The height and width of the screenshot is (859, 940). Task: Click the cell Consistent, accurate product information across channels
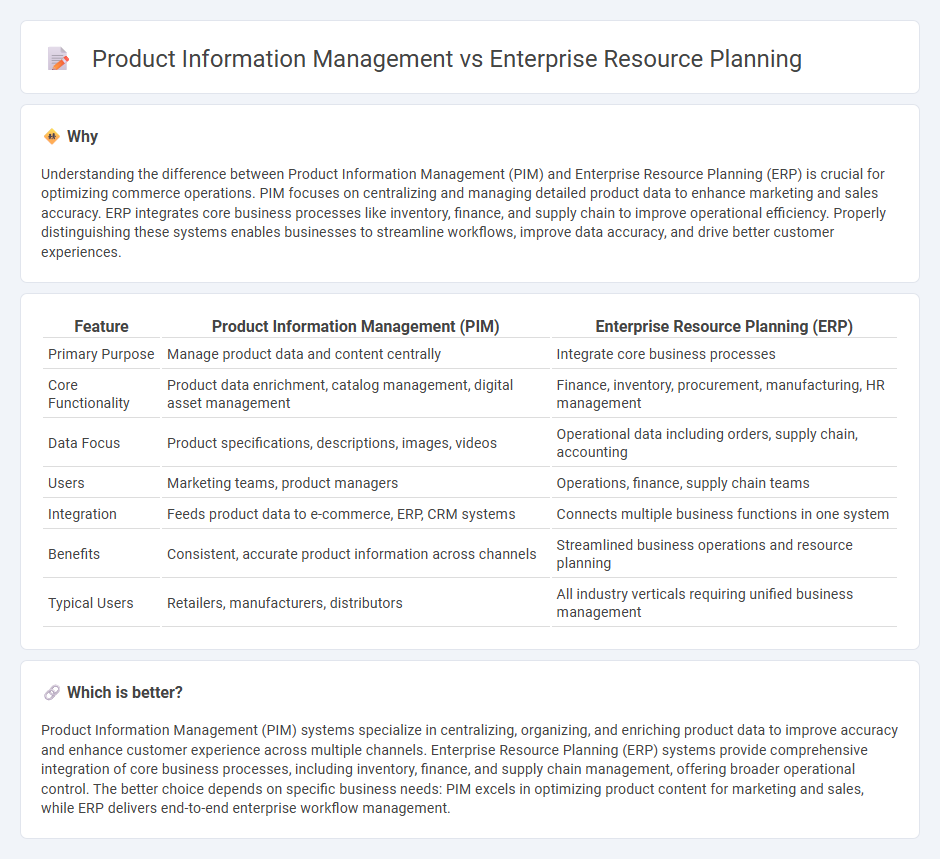pyautogui.click(x=355, y=554)
